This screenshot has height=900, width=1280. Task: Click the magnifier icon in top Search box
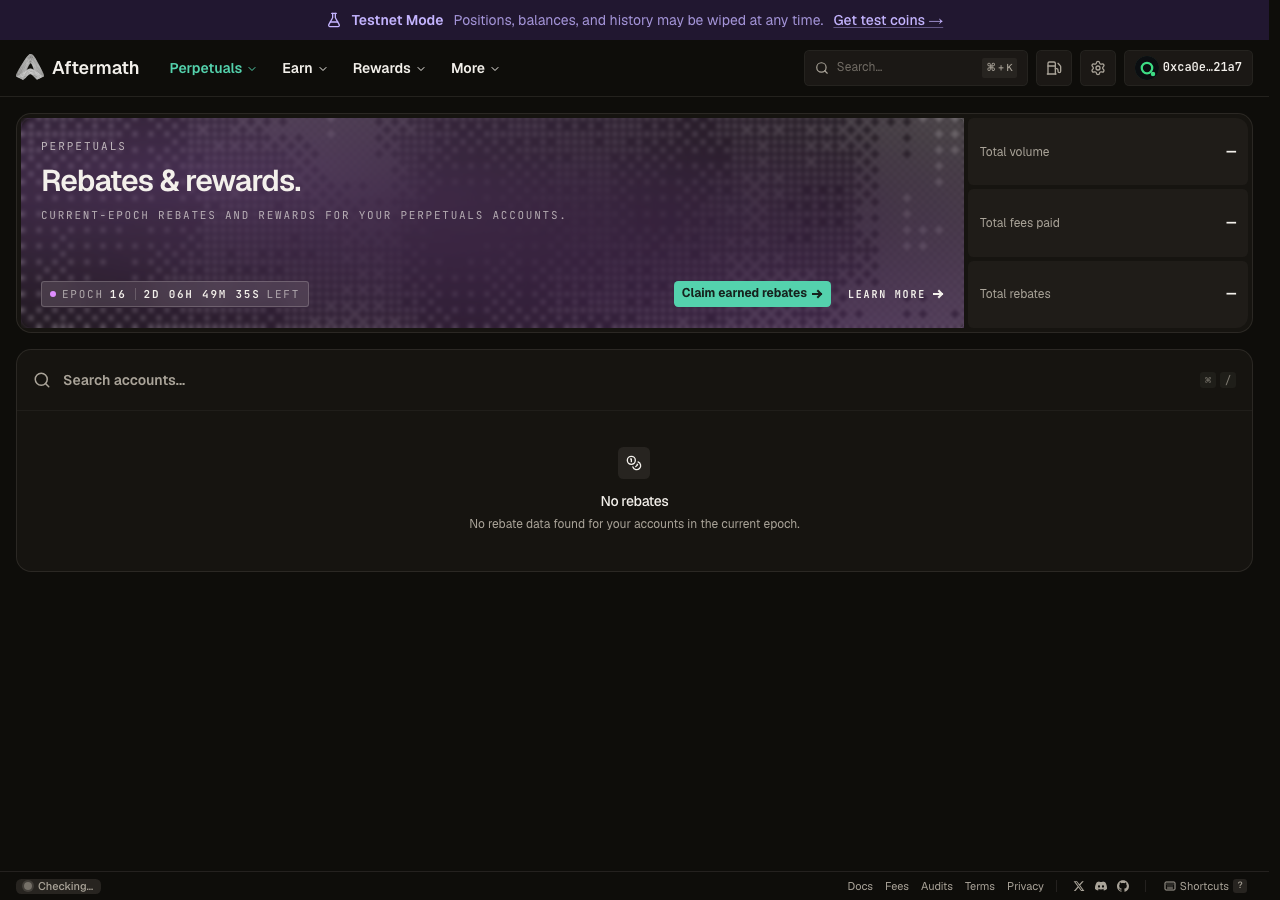click(x=822, y=68)
